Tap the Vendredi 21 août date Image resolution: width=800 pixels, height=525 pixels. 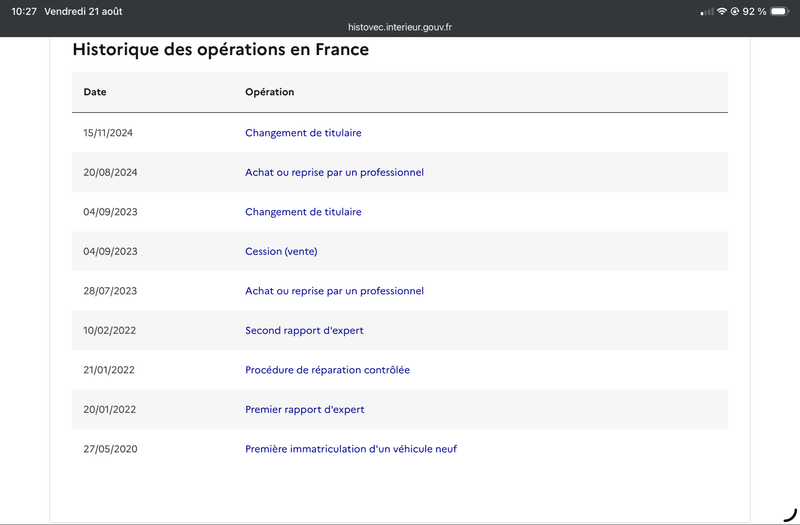click(x=83, y=11)
